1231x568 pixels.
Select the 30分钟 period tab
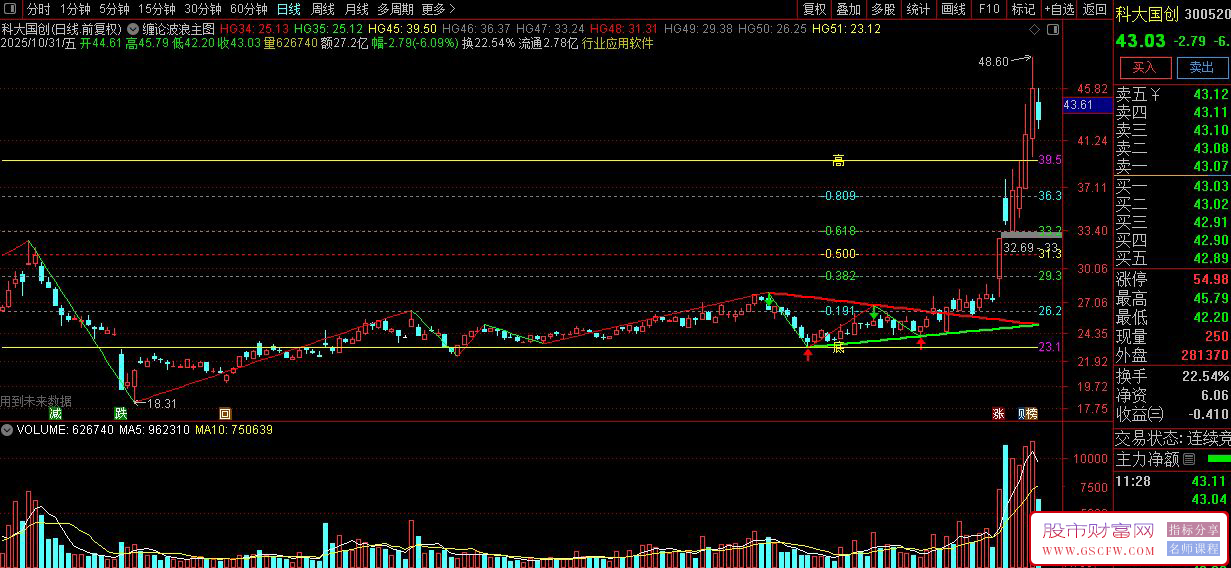(x=202, y=9)
